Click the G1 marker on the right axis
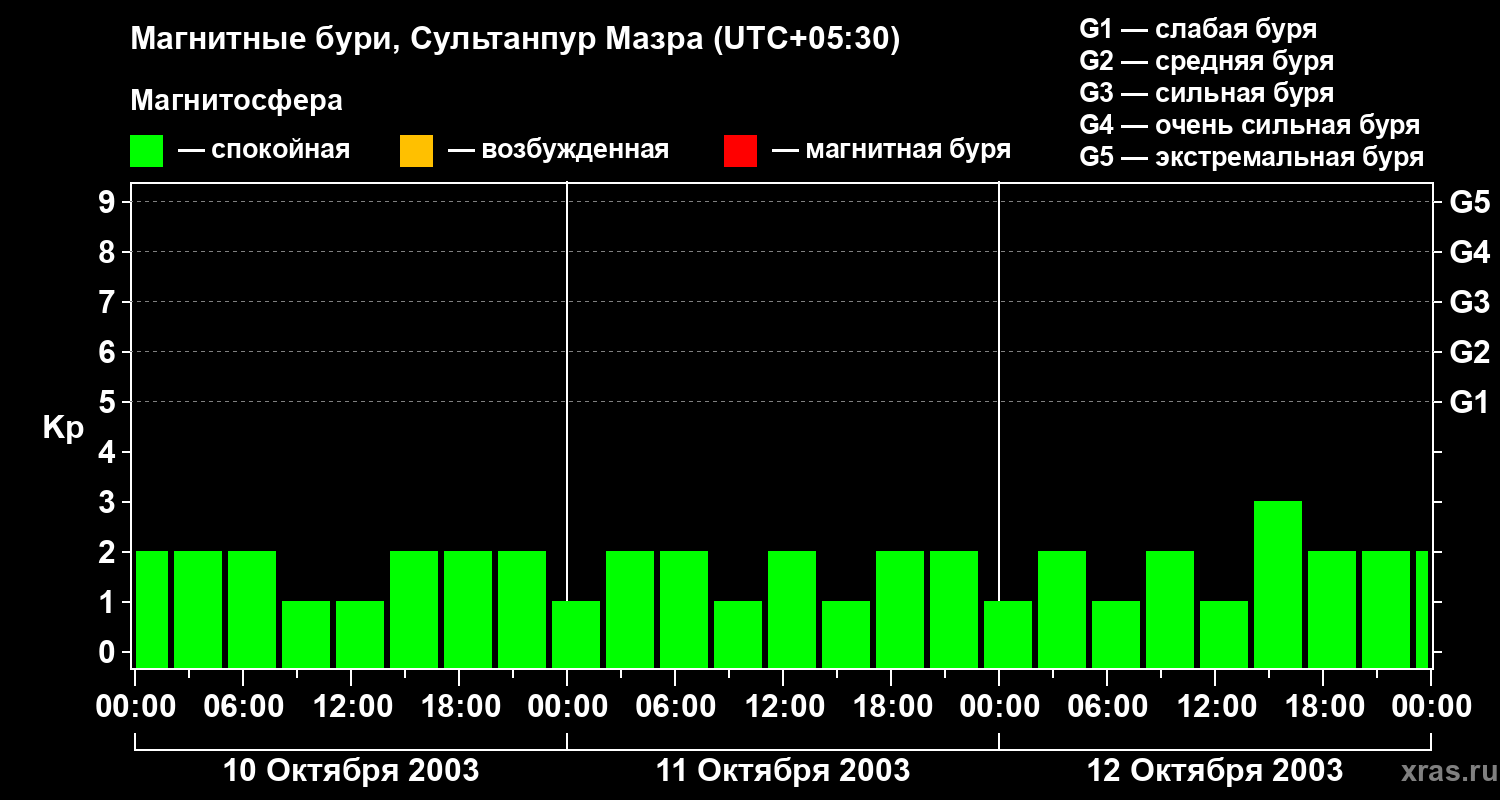1500x800 pixels. [x=1469, y=403]
